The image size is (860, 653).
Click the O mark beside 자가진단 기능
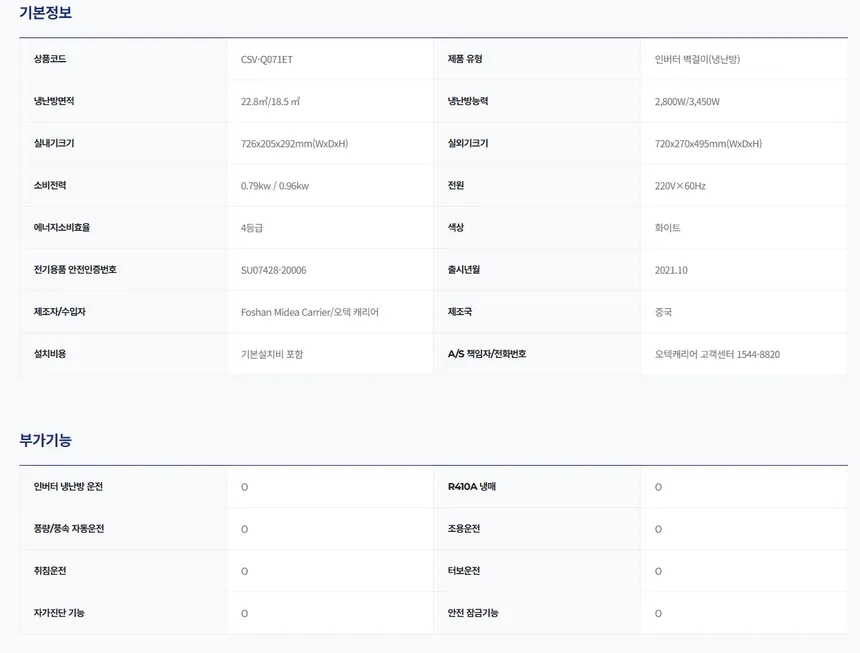(x=245, y=614)
